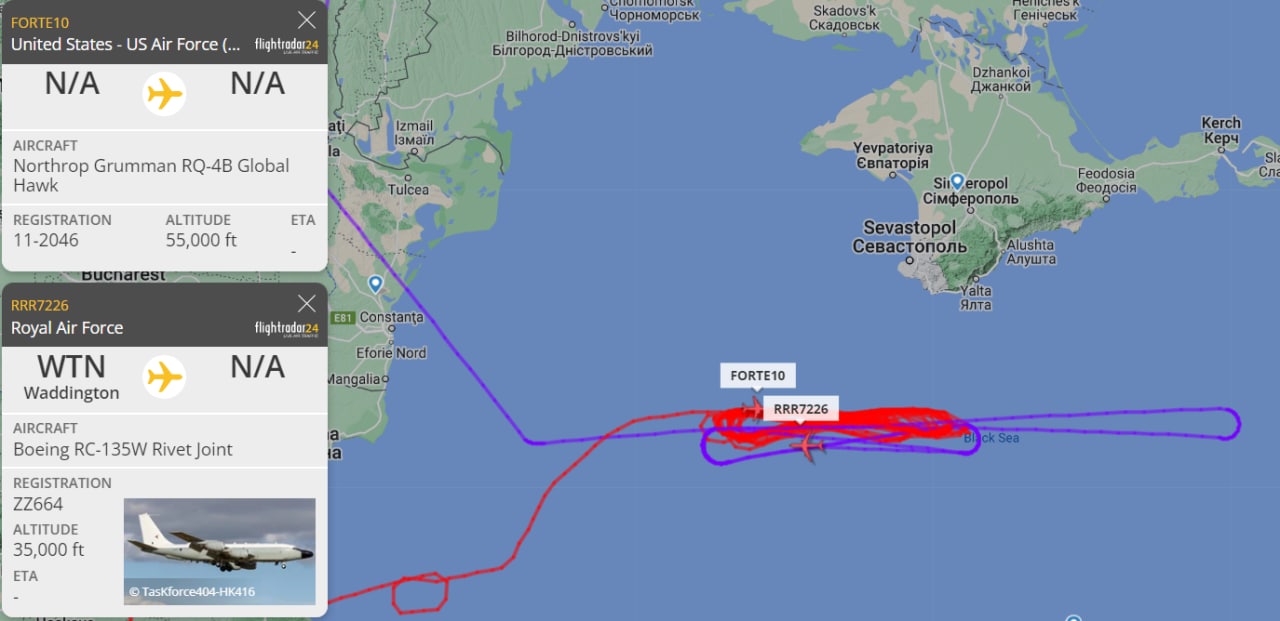Click the airport pin near Simferopol

point(957,182)
